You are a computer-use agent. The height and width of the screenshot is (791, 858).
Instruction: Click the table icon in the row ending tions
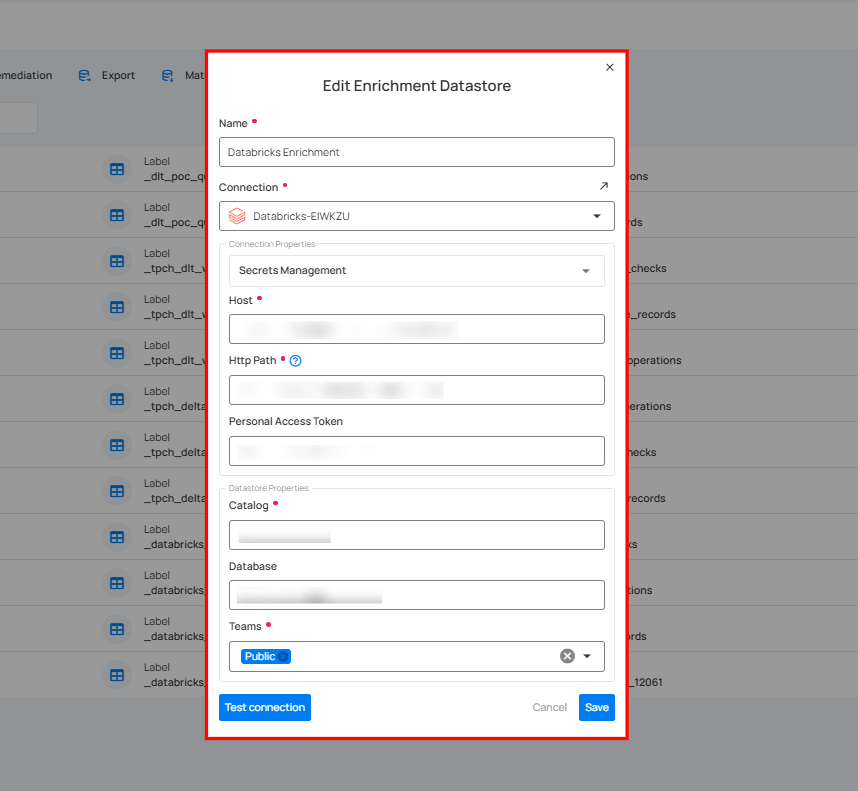pos(117,583)
